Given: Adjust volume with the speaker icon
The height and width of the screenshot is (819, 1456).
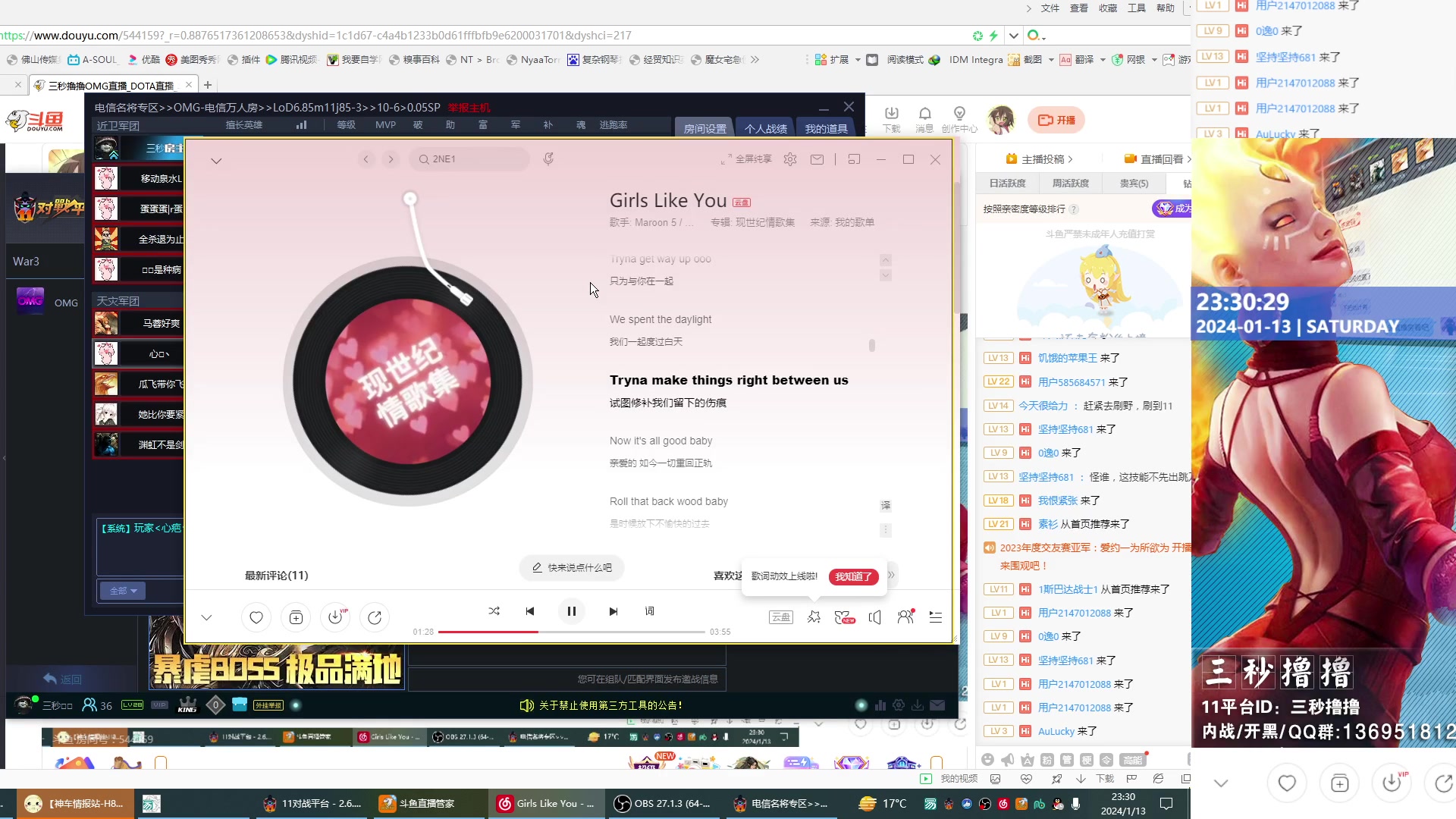Looking at the screenshot, I should click(875, 617).
